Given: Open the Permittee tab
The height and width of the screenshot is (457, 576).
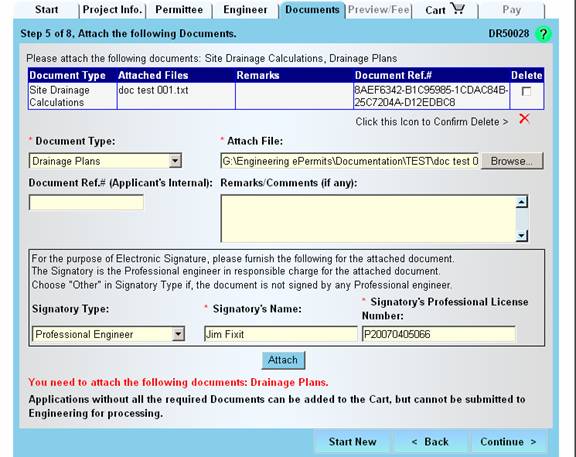Looking at the screenshot, I should point(179,10).
